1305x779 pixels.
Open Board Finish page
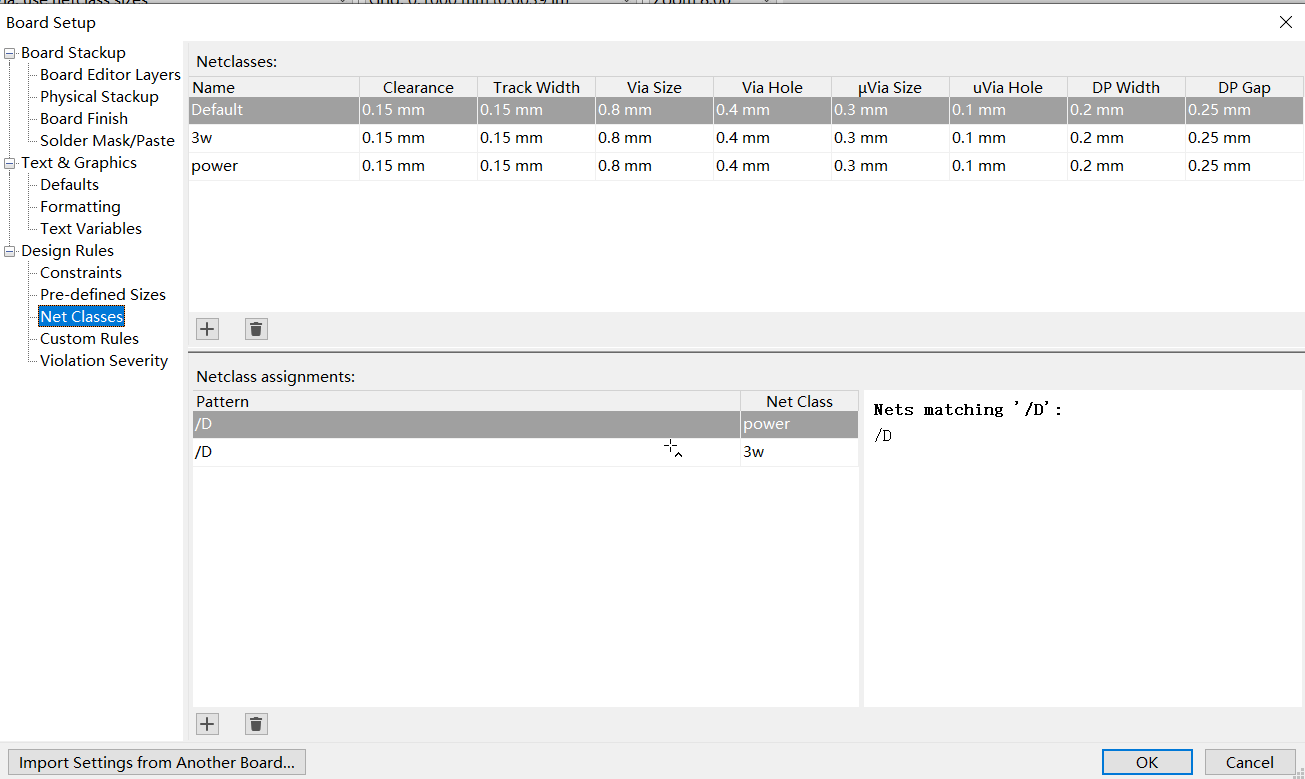84,119
